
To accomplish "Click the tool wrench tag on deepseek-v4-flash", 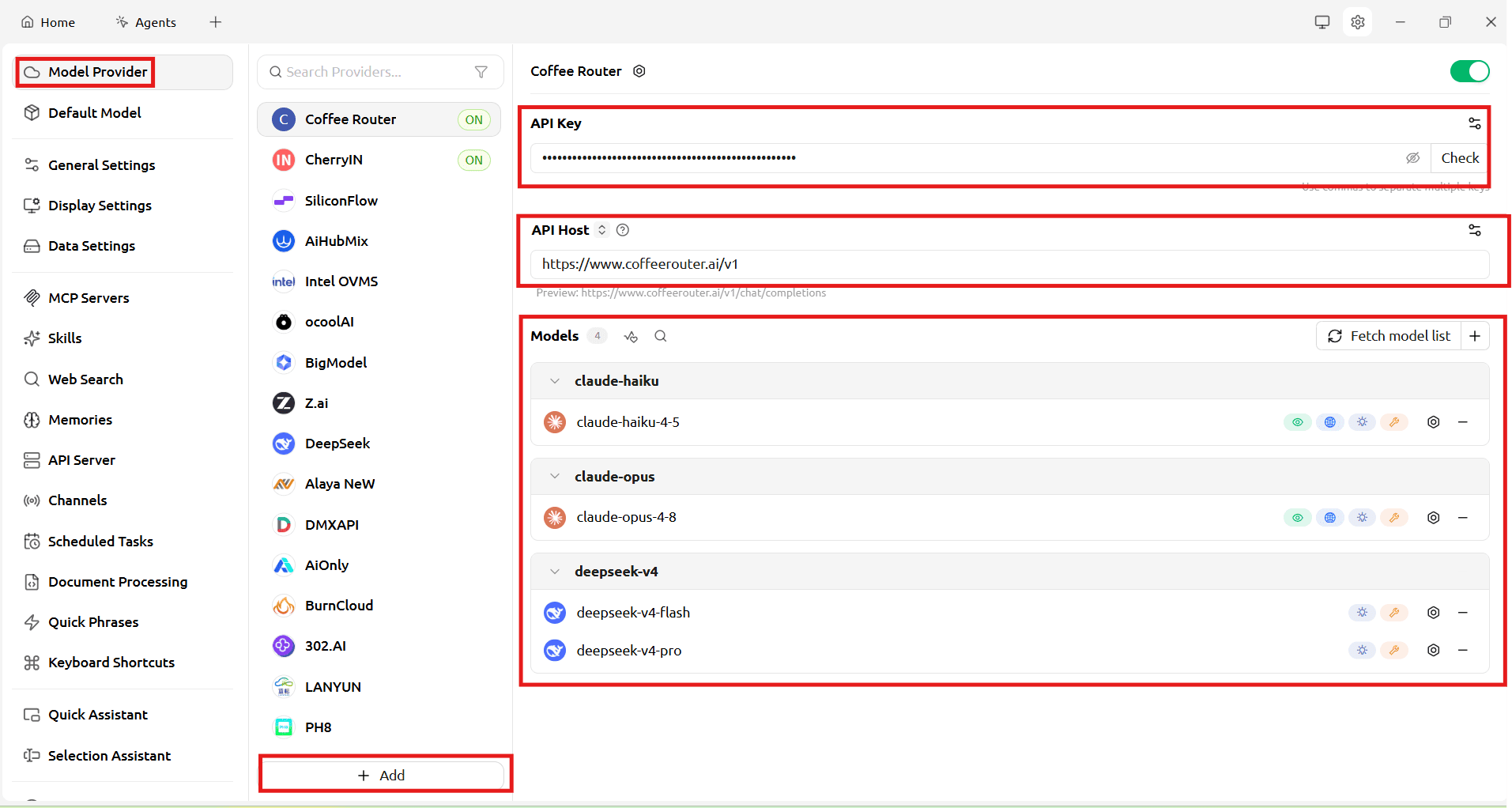I will click(1394, 613).
